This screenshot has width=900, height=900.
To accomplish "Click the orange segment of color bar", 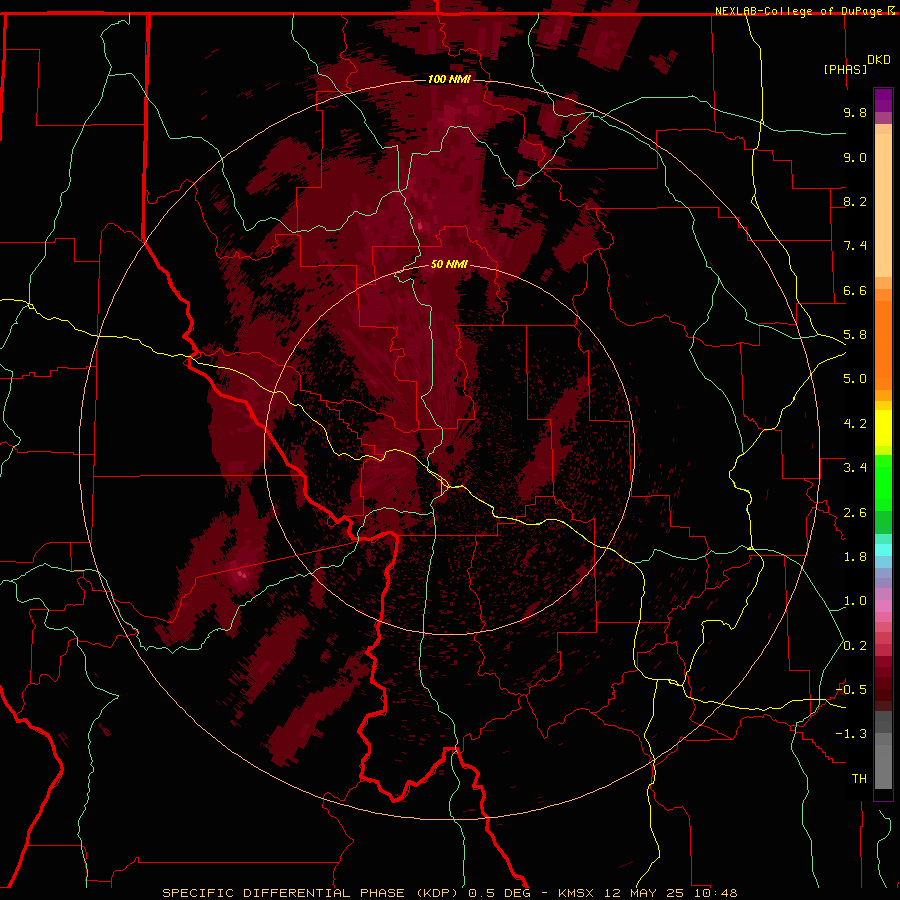I will (883, 344).
